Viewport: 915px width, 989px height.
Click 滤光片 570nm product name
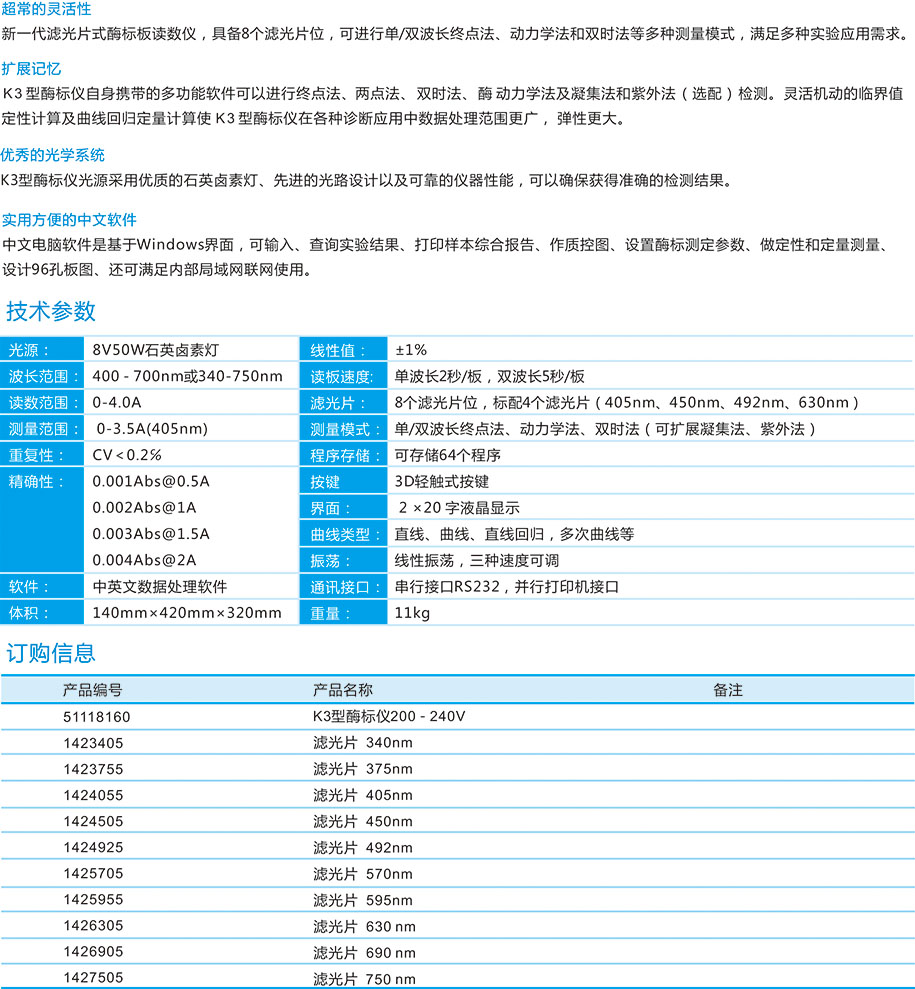(363, 874)
